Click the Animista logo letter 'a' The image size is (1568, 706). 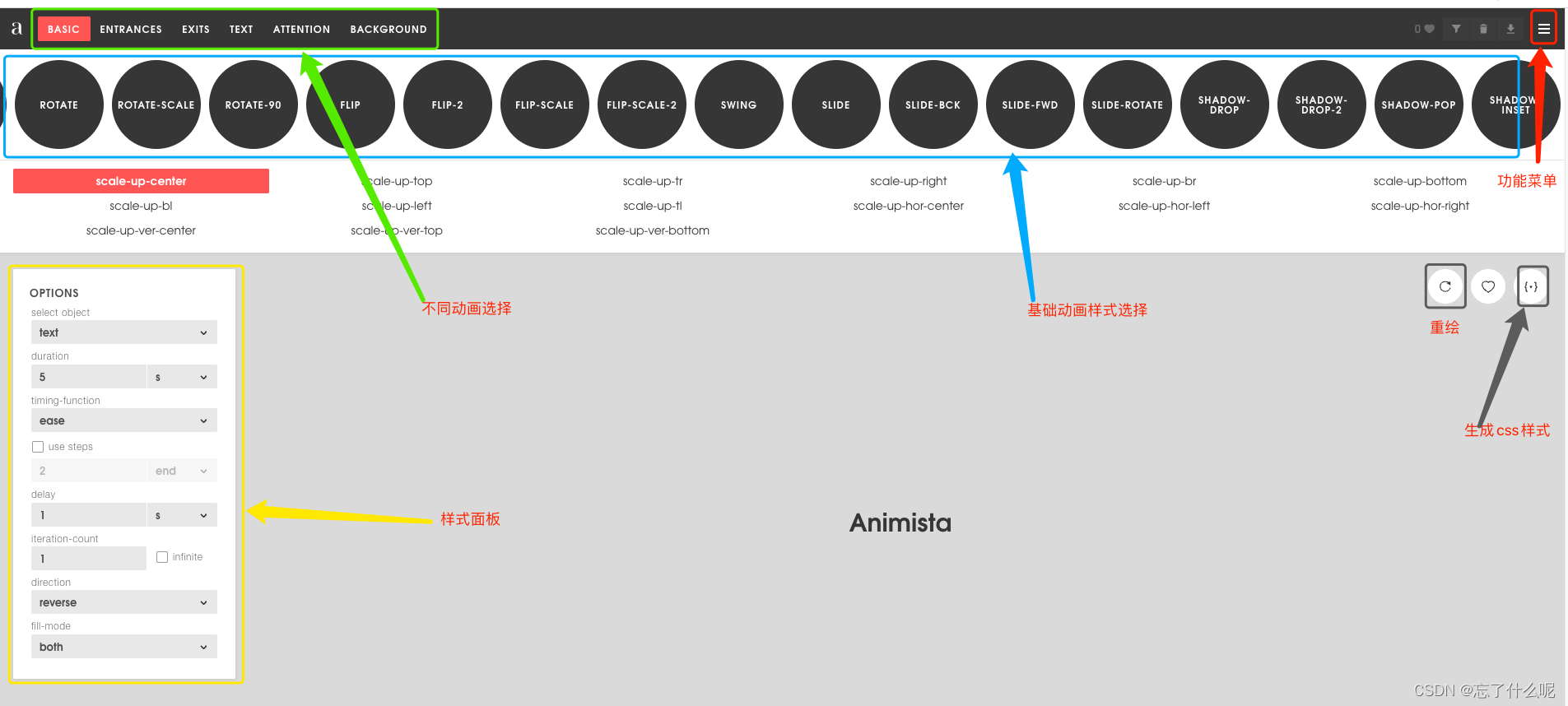tap(16, 28)
